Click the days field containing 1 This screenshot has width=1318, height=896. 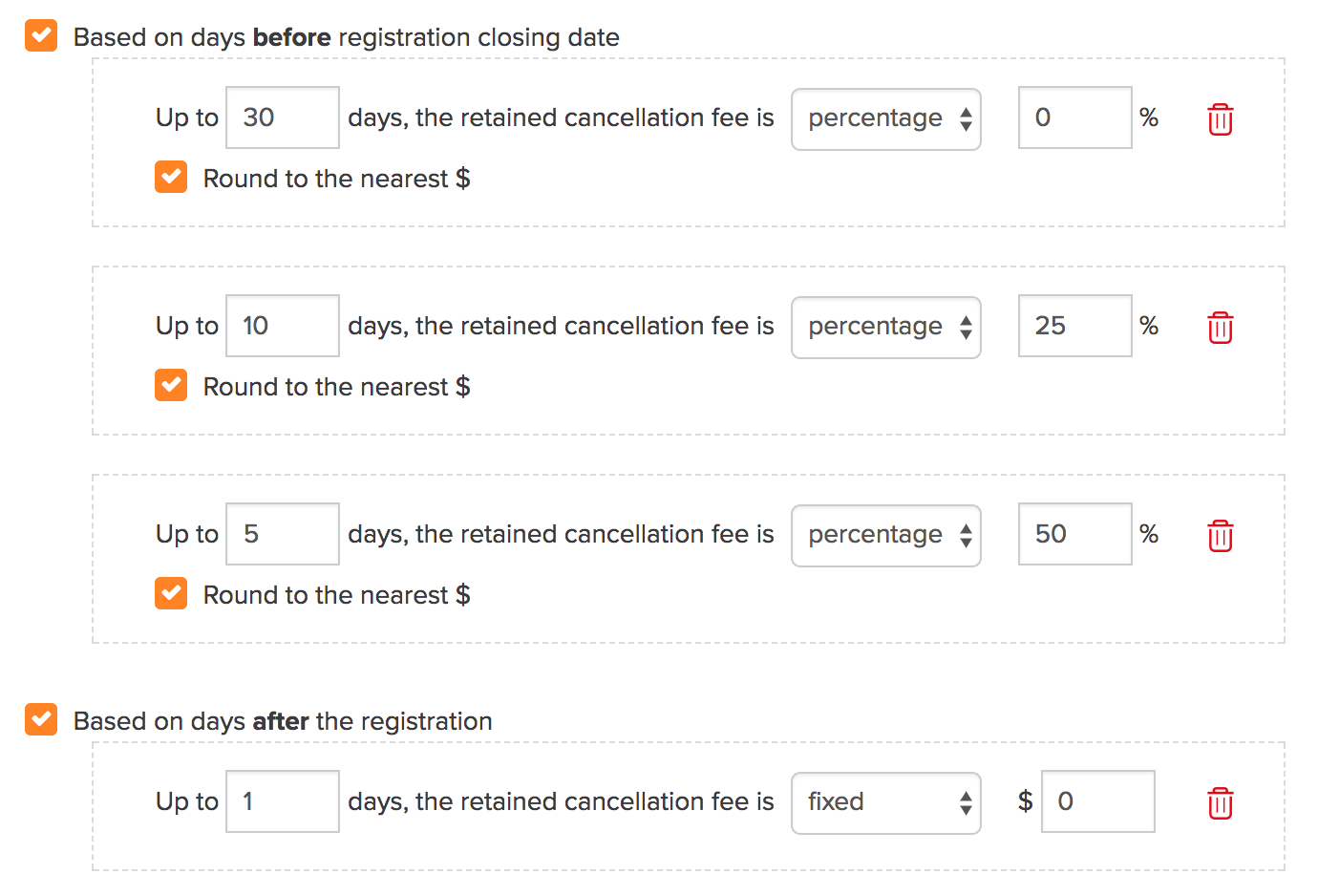tap(283, 801)
